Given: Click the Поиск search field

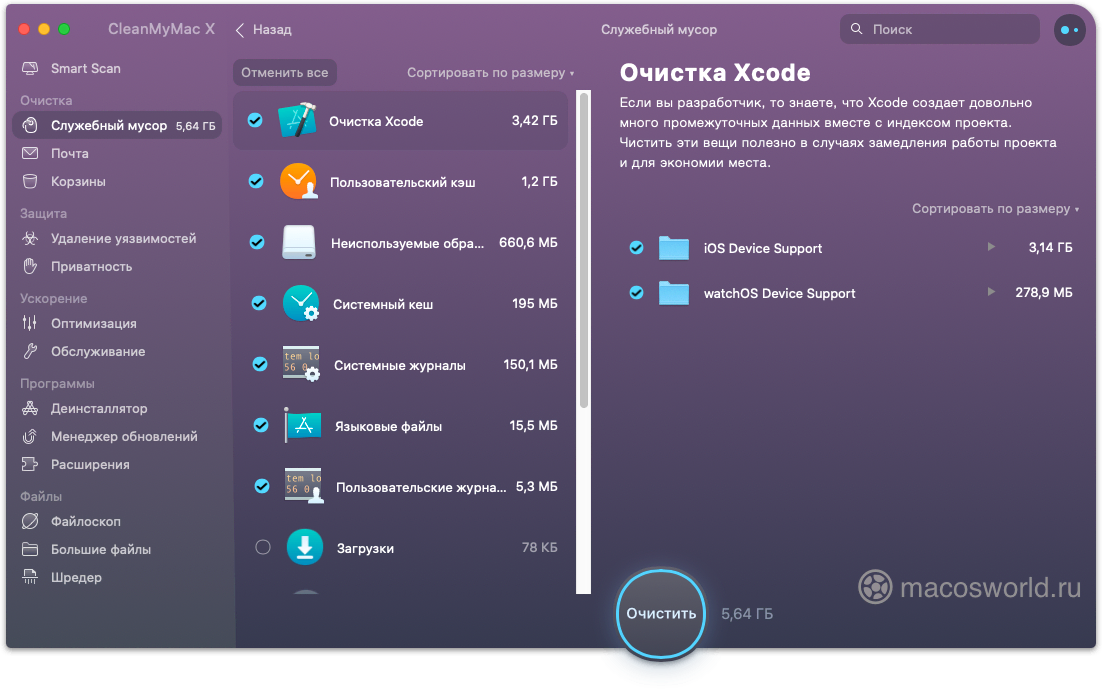Looking at the screenshot, I should pyautogui.click(x=940, y=30).
